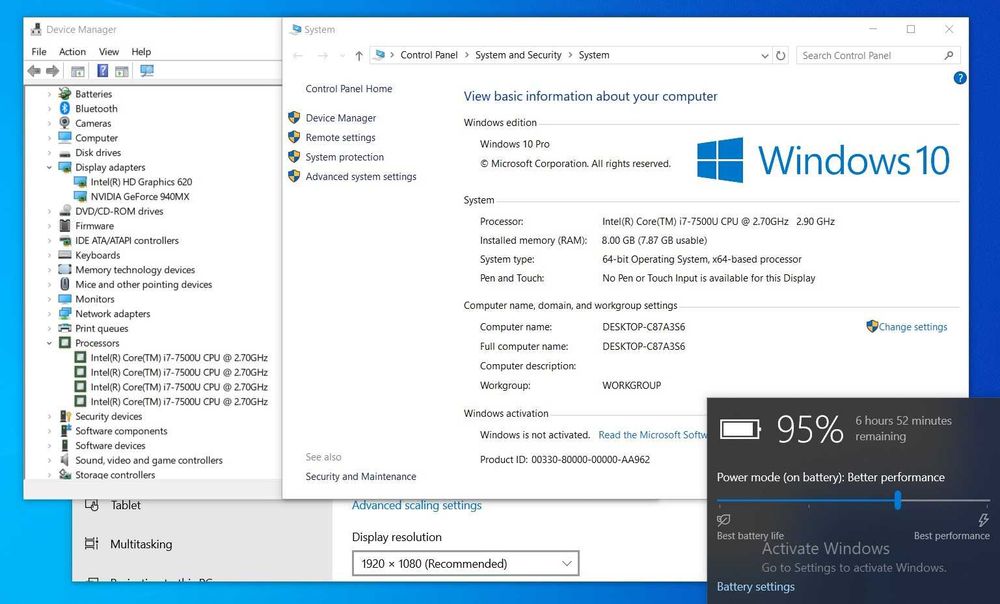Select IDE ATA/ATAPI controllers tree item

coord(127,240)
